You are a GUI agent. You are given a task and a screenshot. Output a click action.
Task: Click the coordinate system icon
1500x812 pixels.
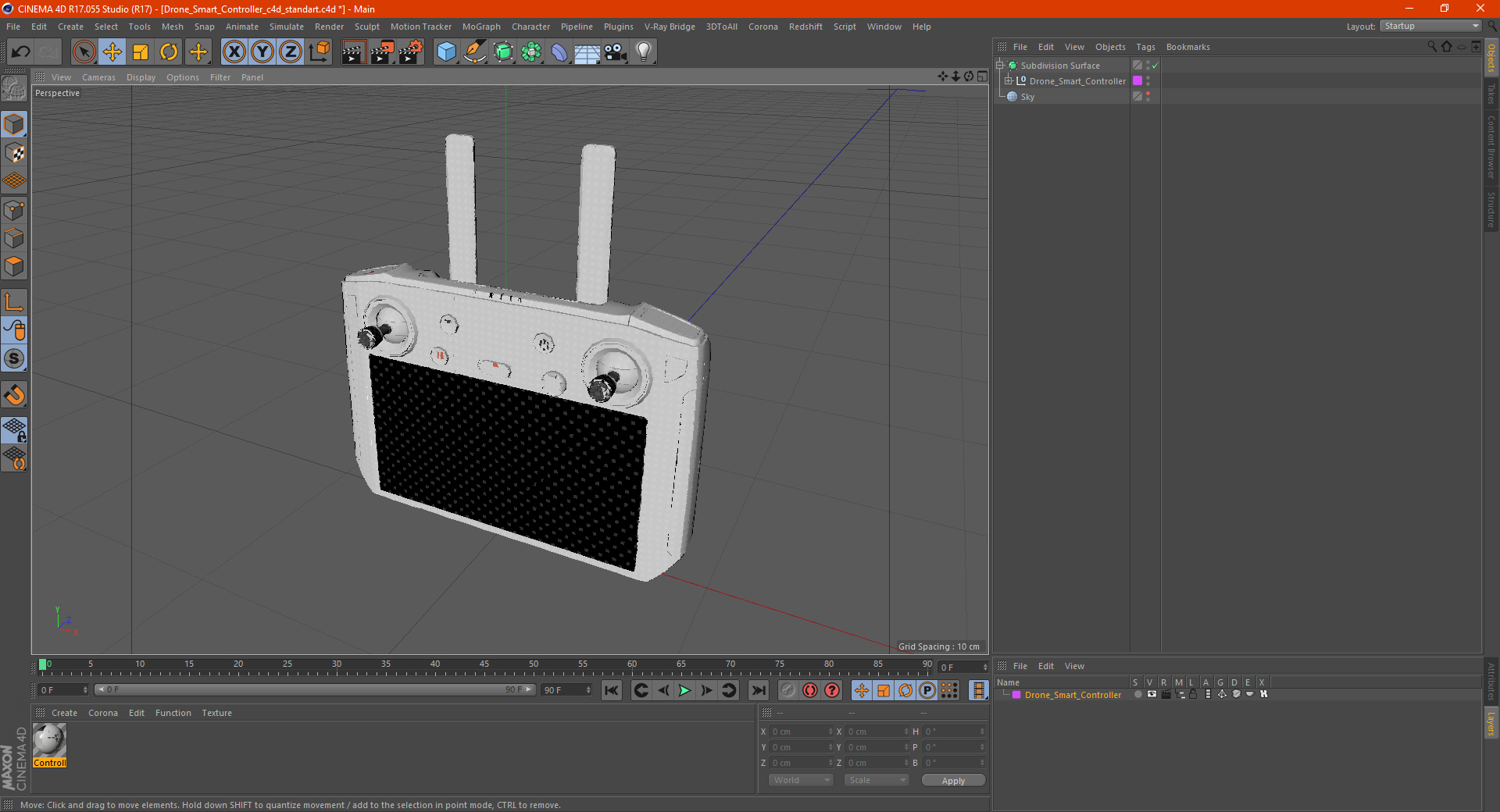click(x=319, y=52)
